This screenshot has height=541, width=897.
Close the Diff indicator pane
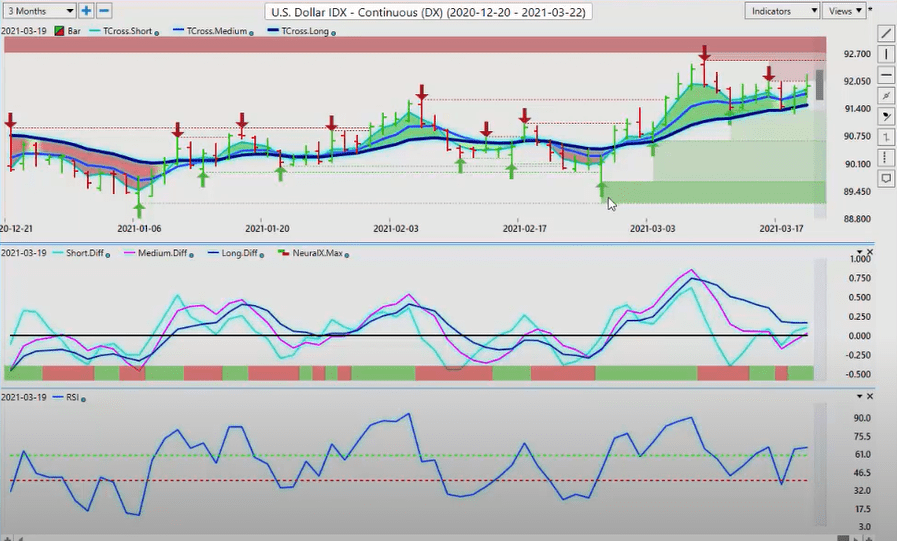tap(870, 252)
